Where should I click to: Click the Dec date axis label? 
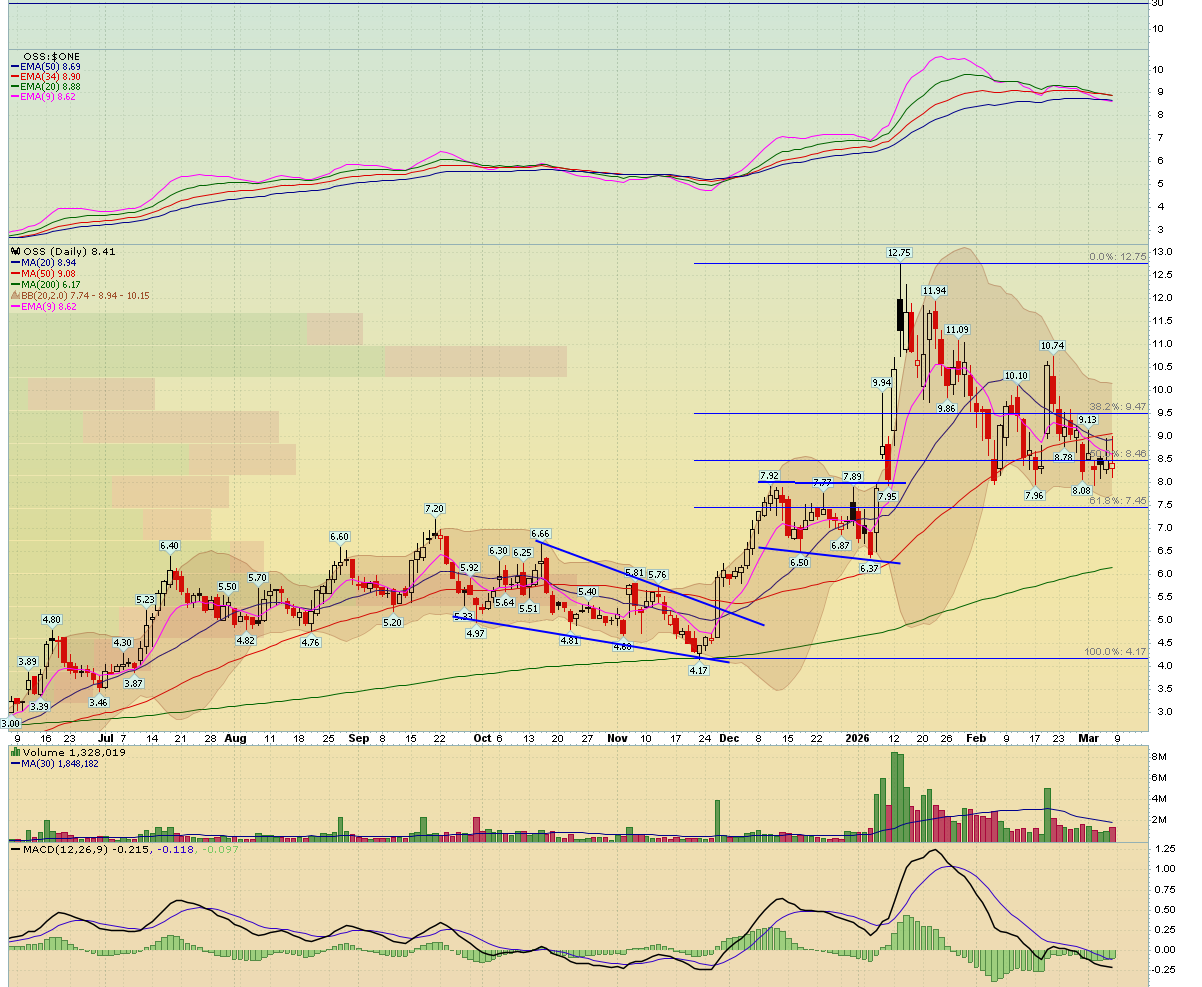729,738
